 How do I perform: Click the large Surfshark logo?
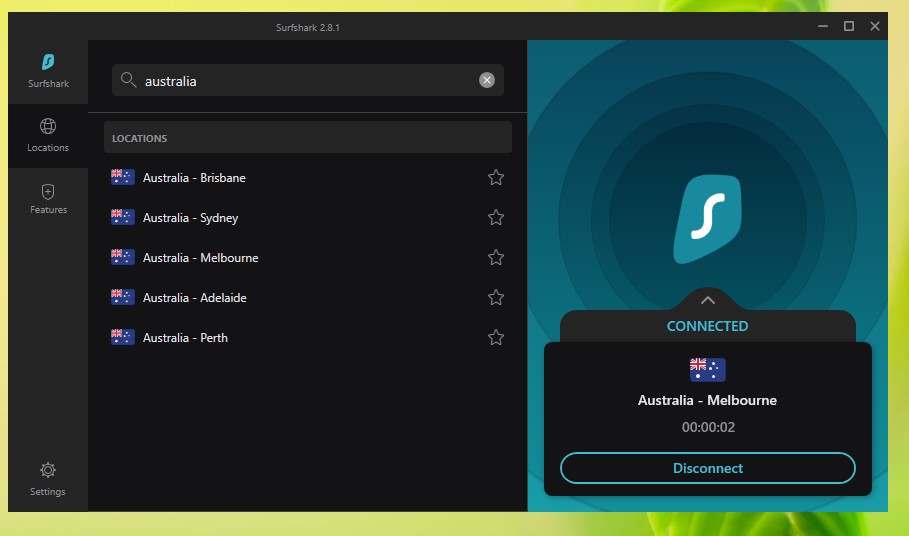coord(707,219)
